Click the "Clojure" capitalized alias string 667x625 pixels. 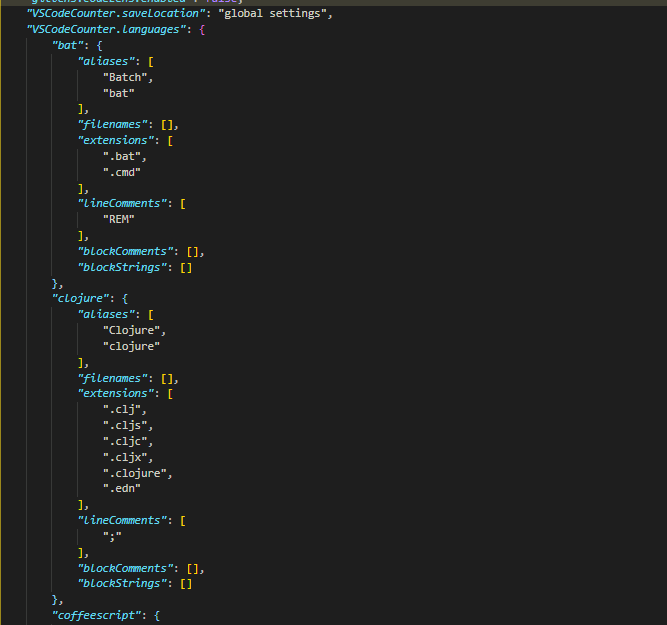coord(131,330)
